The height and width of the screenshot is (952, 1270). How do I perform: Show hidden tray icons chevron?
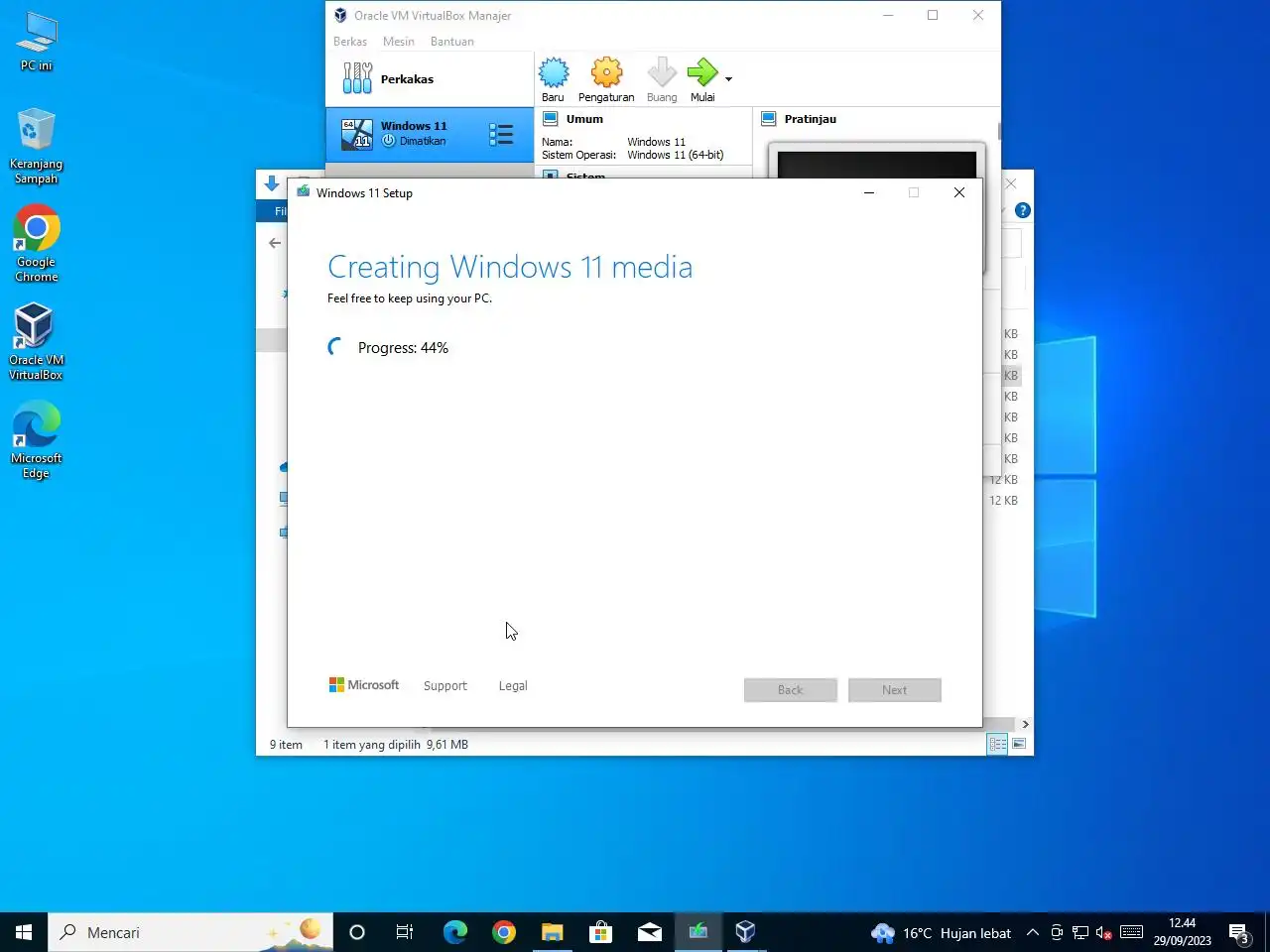1033,932
